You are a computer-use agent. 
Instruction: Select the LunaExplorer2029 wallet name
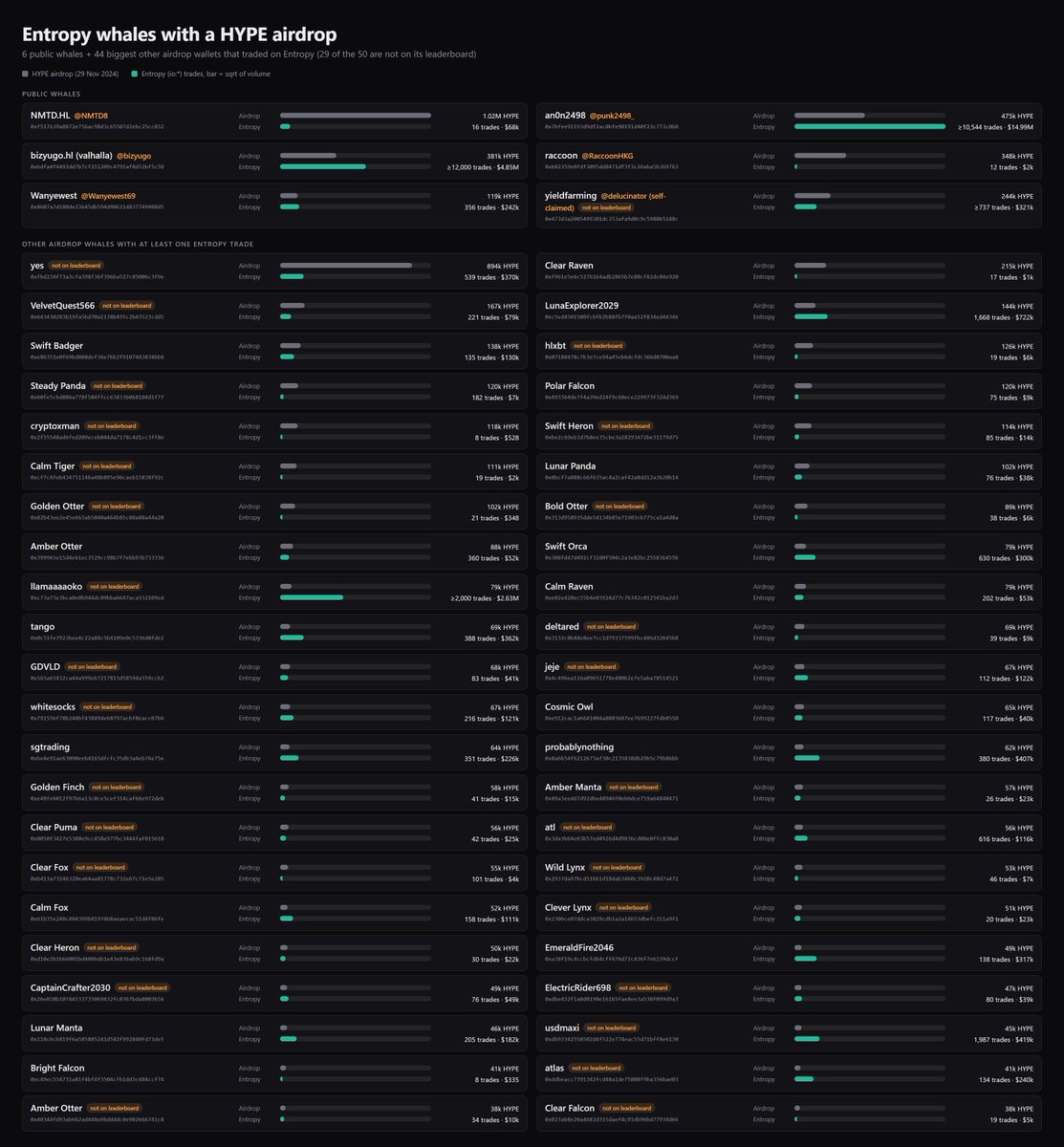tap(581, 306)
